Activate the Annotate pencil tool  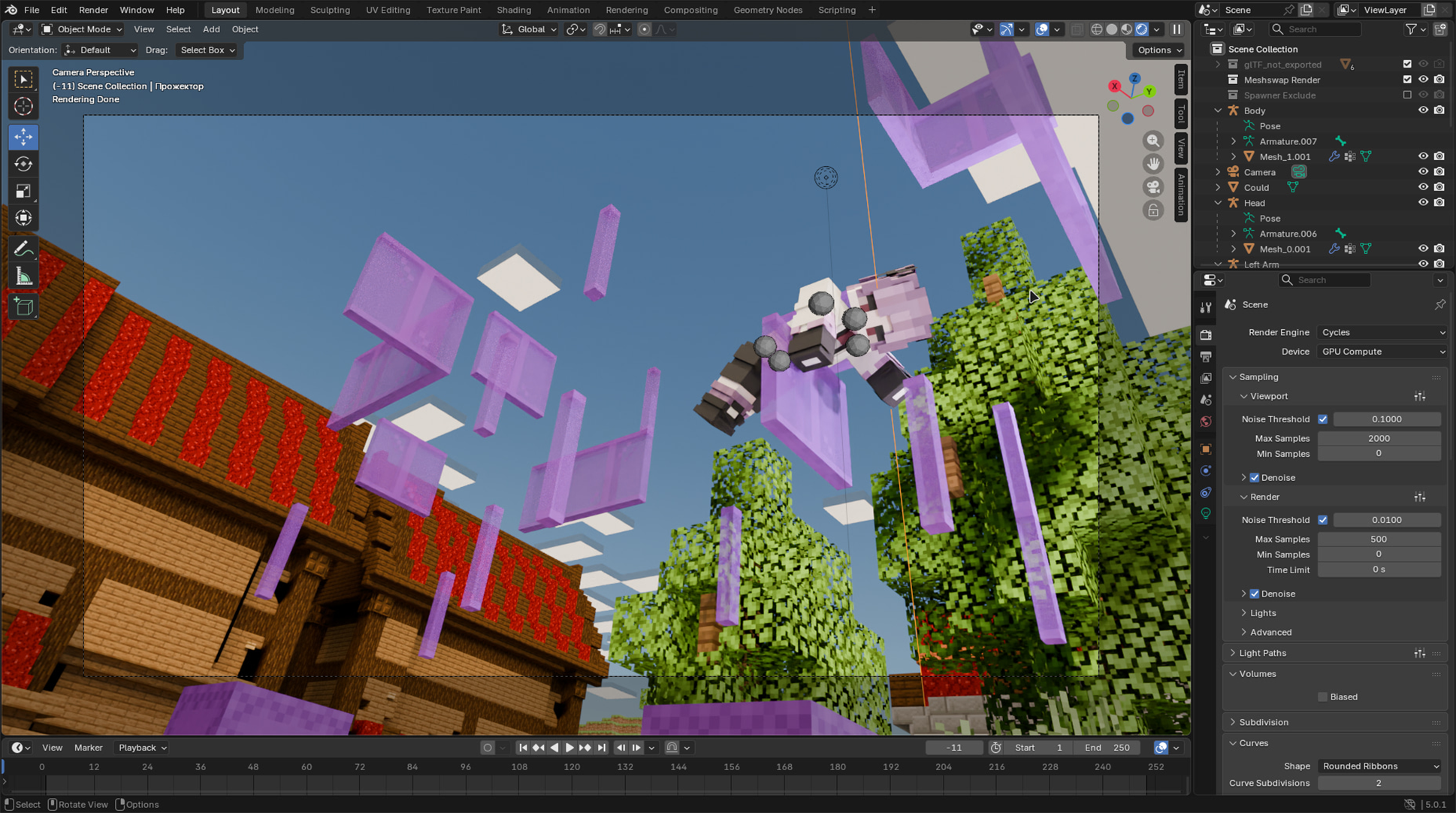[x=23, y=249]
